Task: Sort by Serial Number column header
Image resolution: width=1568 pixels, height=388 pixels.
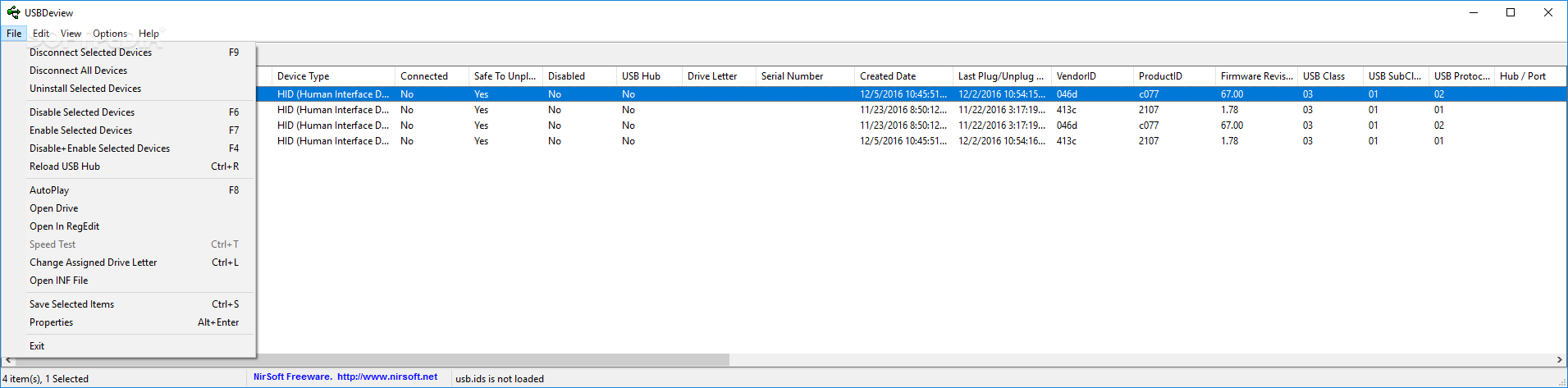Action: pyautogui.click(x=805, y=76)
